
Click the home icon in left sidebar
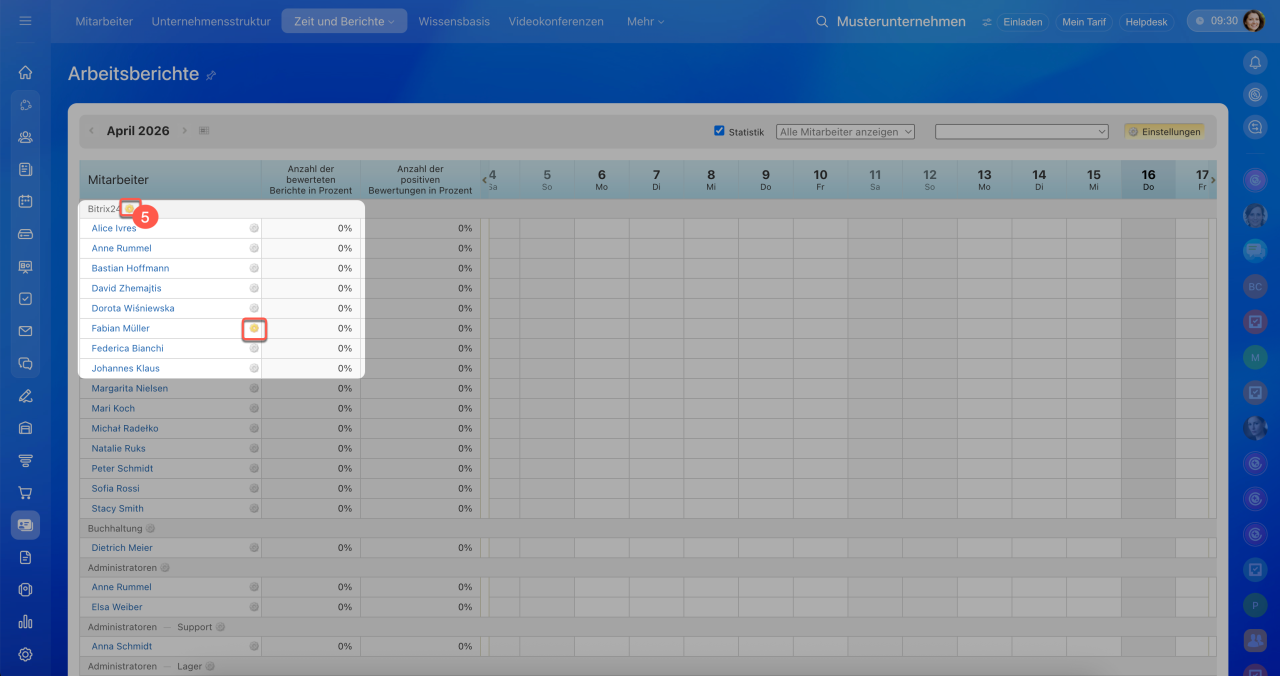click(x=26, y=72)
